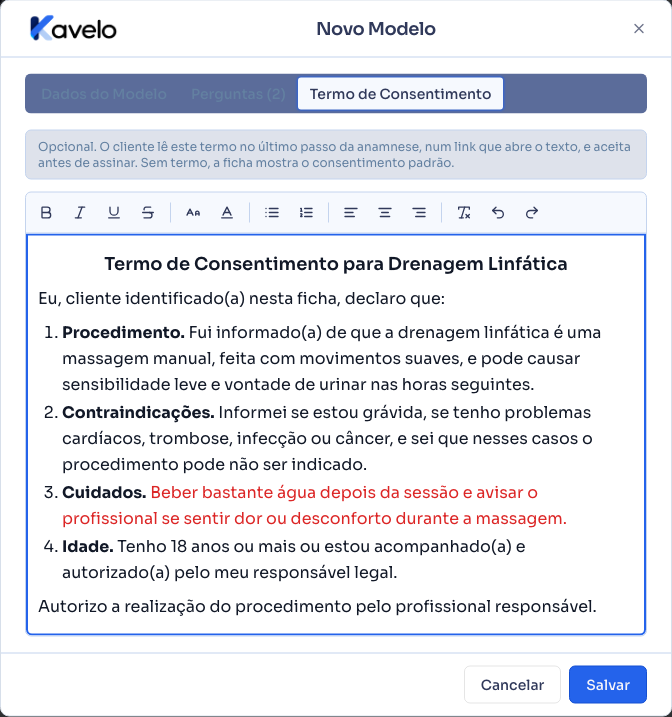Clear text formatting
This screenshot has height=717, width=672.
coord(464,213)
